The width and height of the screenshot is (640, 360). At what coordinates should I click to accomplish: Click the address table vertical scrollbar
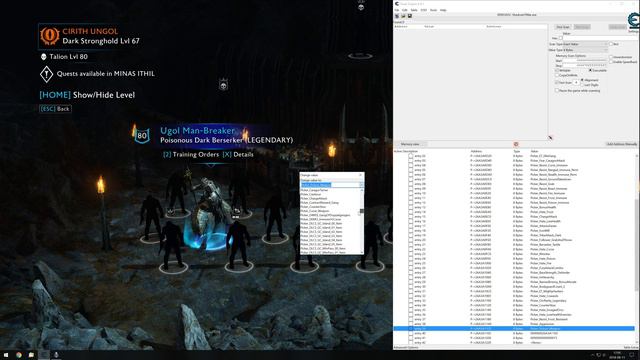[637, 249]
